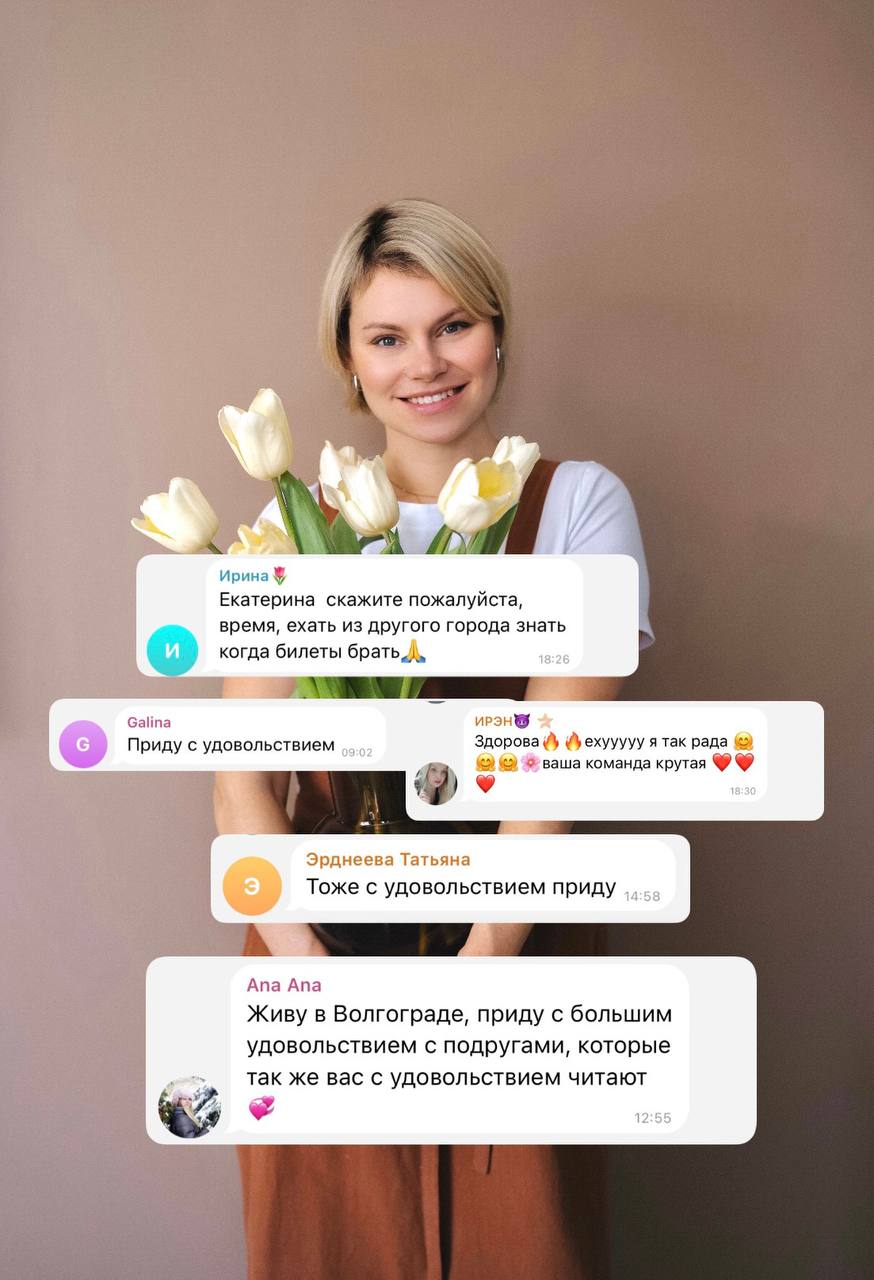This screenshot has height=1280, width=874.
Task: Select the message mentioning Волгограде
Action: pos(460,1049)
